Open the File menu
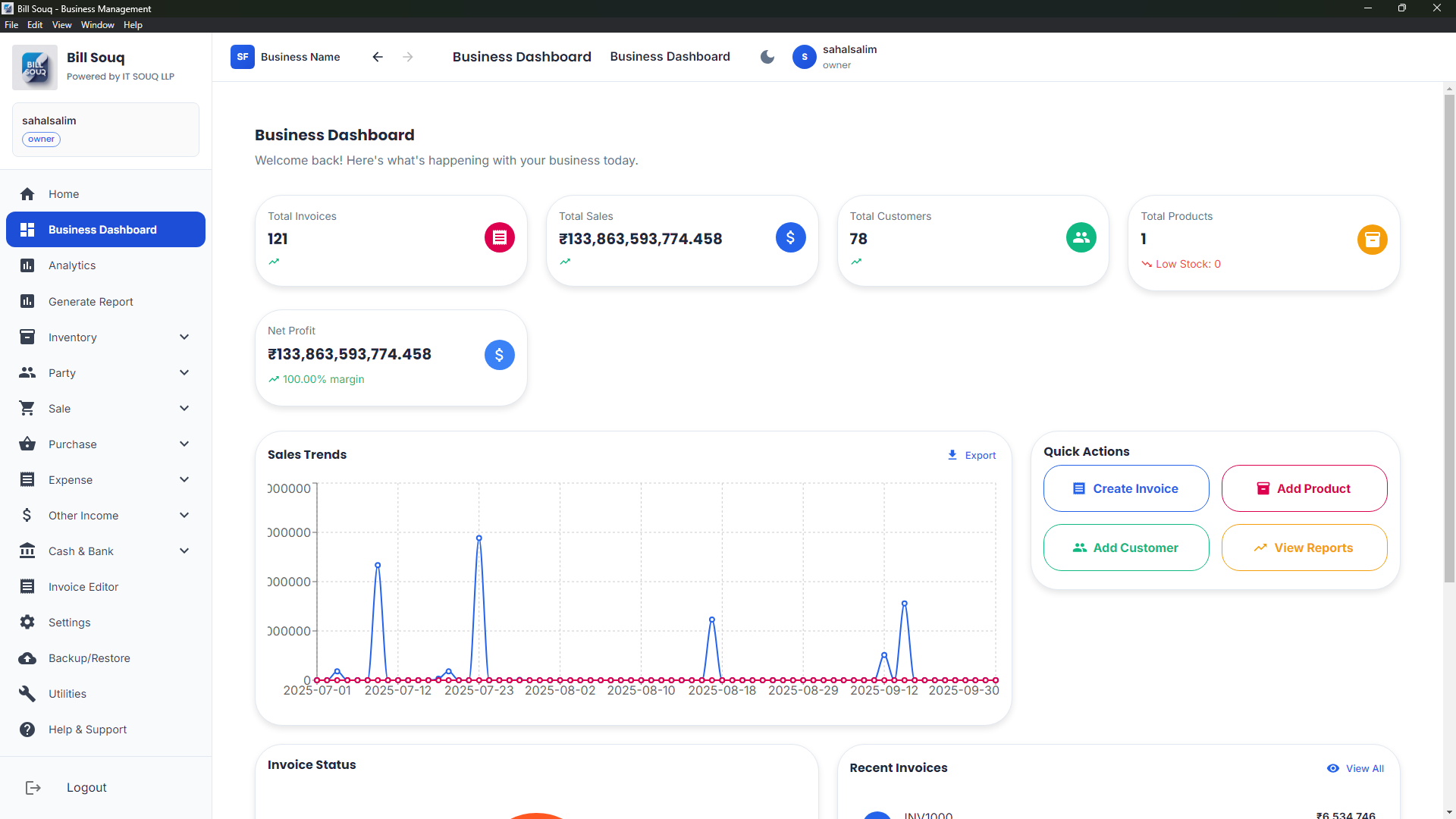 click(11, 24)
